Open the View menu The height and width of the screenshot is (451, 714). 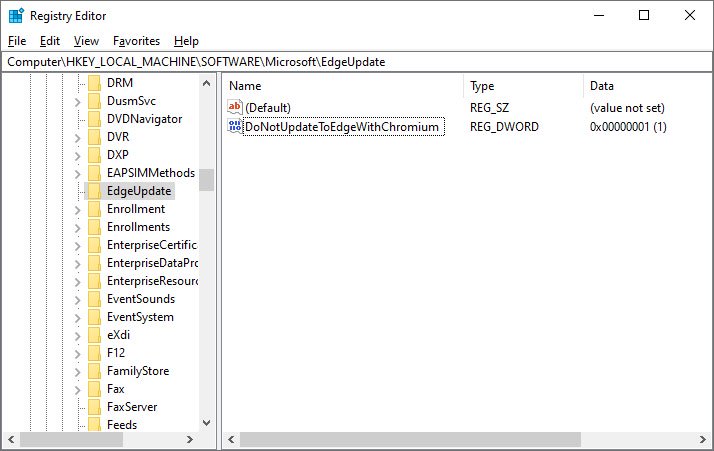coord(86,41)
